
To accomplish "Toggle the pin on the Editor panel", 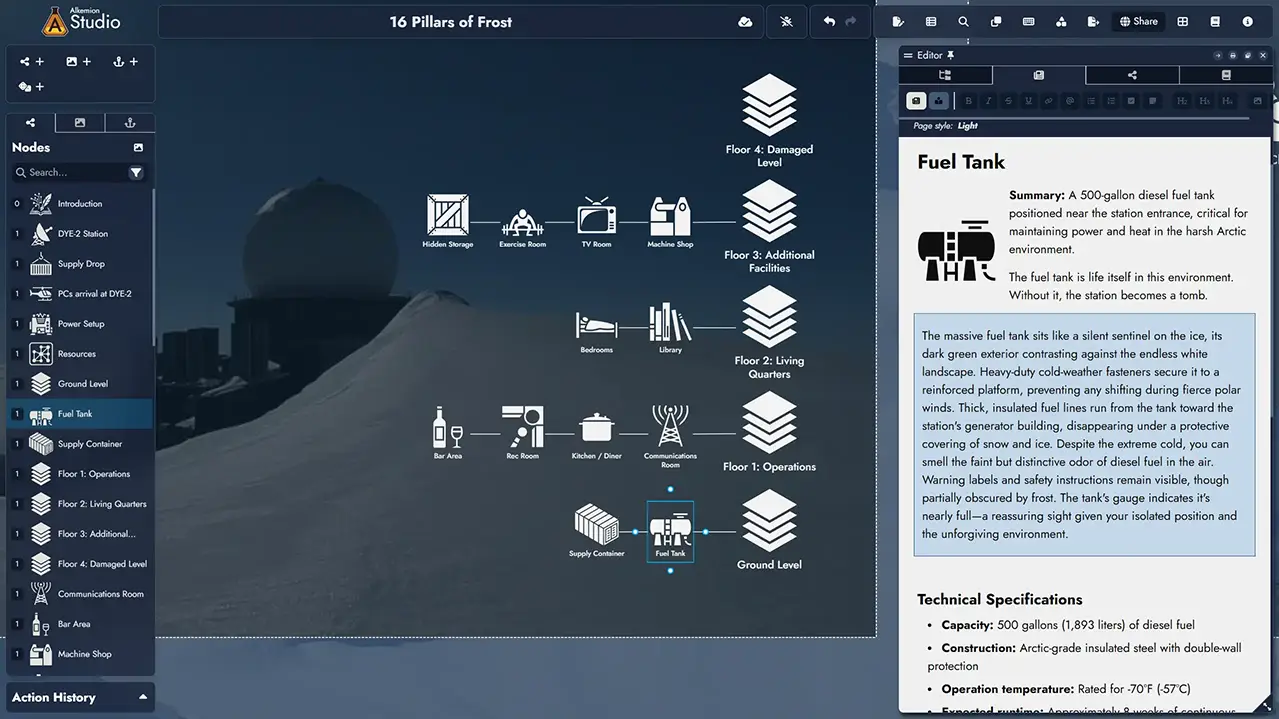I will 951,55.
